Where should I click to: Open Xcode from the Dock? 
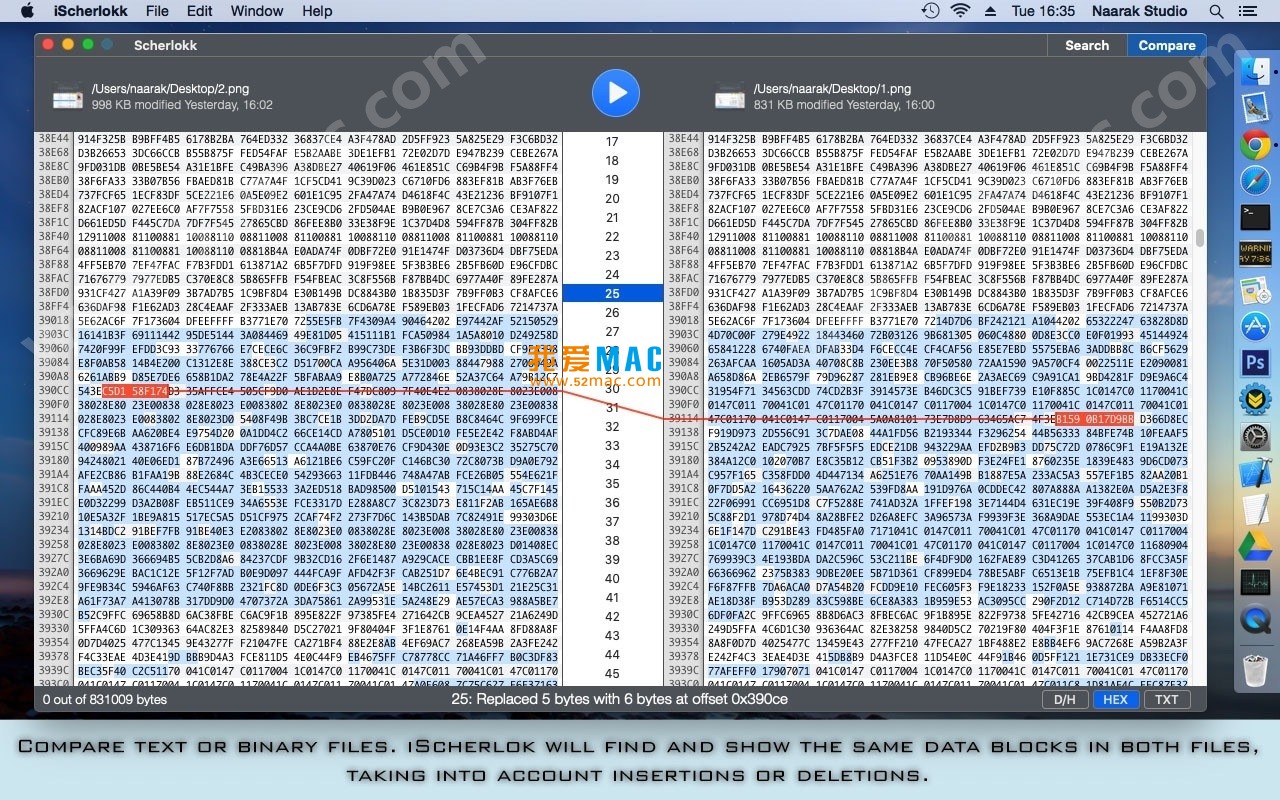(x=1255, y=472)
